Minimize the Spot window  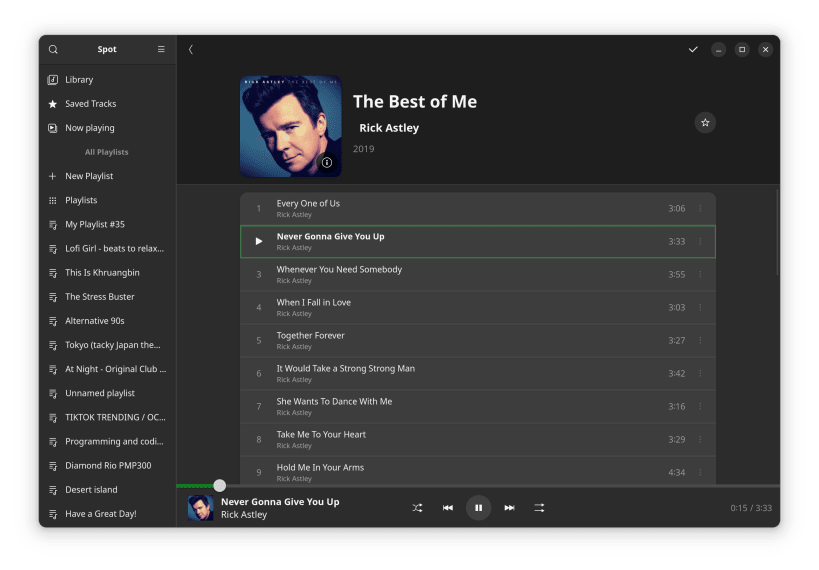pos(719,49)
